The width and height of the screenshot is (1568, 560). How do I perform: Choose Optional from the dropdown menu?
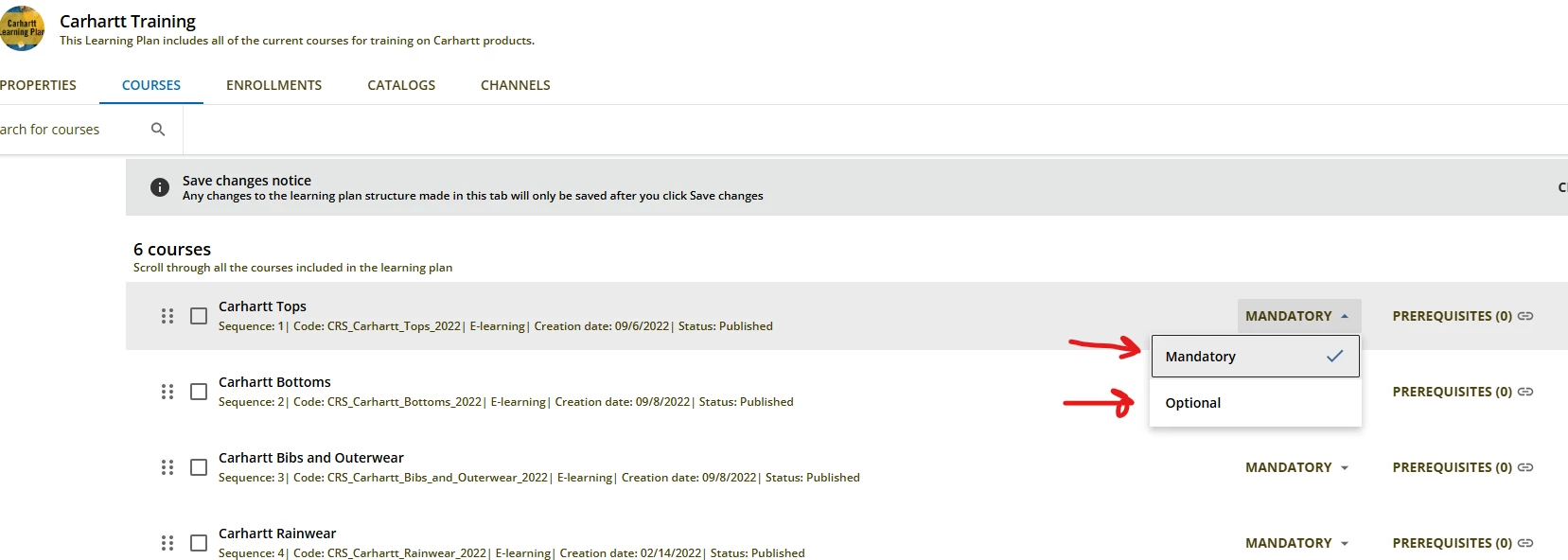click(x=1193, y=403)
